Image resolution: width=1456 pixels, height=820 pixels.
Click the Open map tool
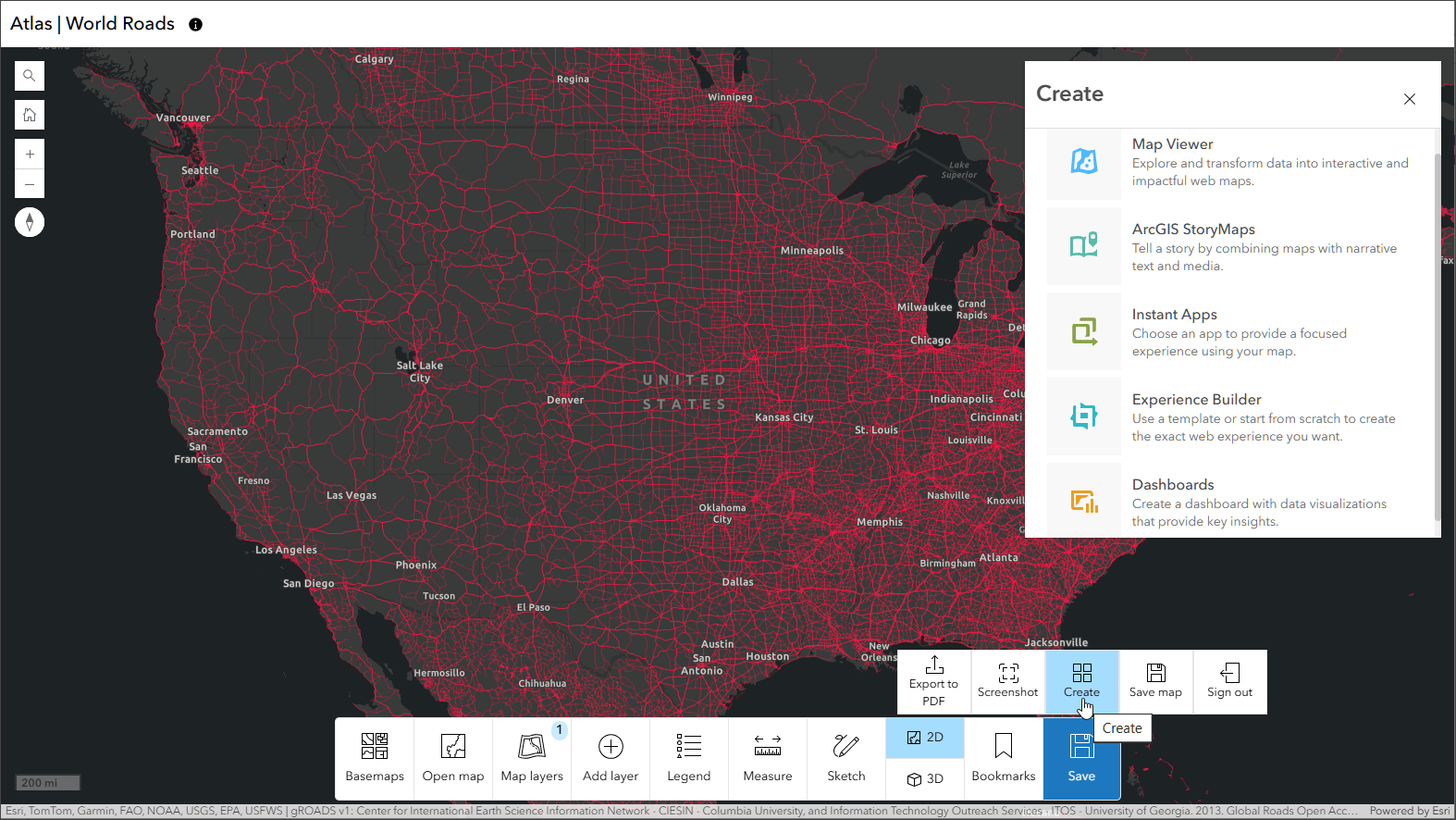coord(453,759)
